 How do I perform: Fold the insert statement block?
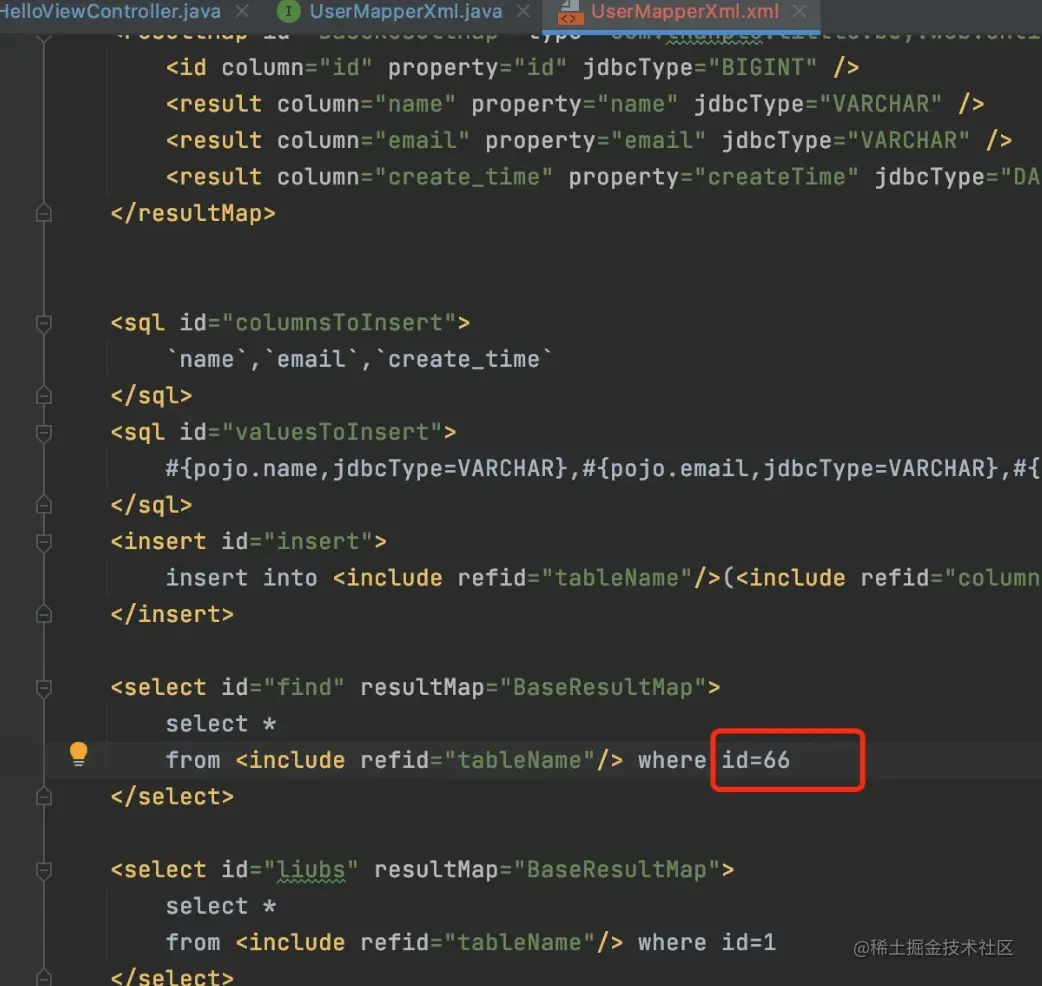click(44, 542)
